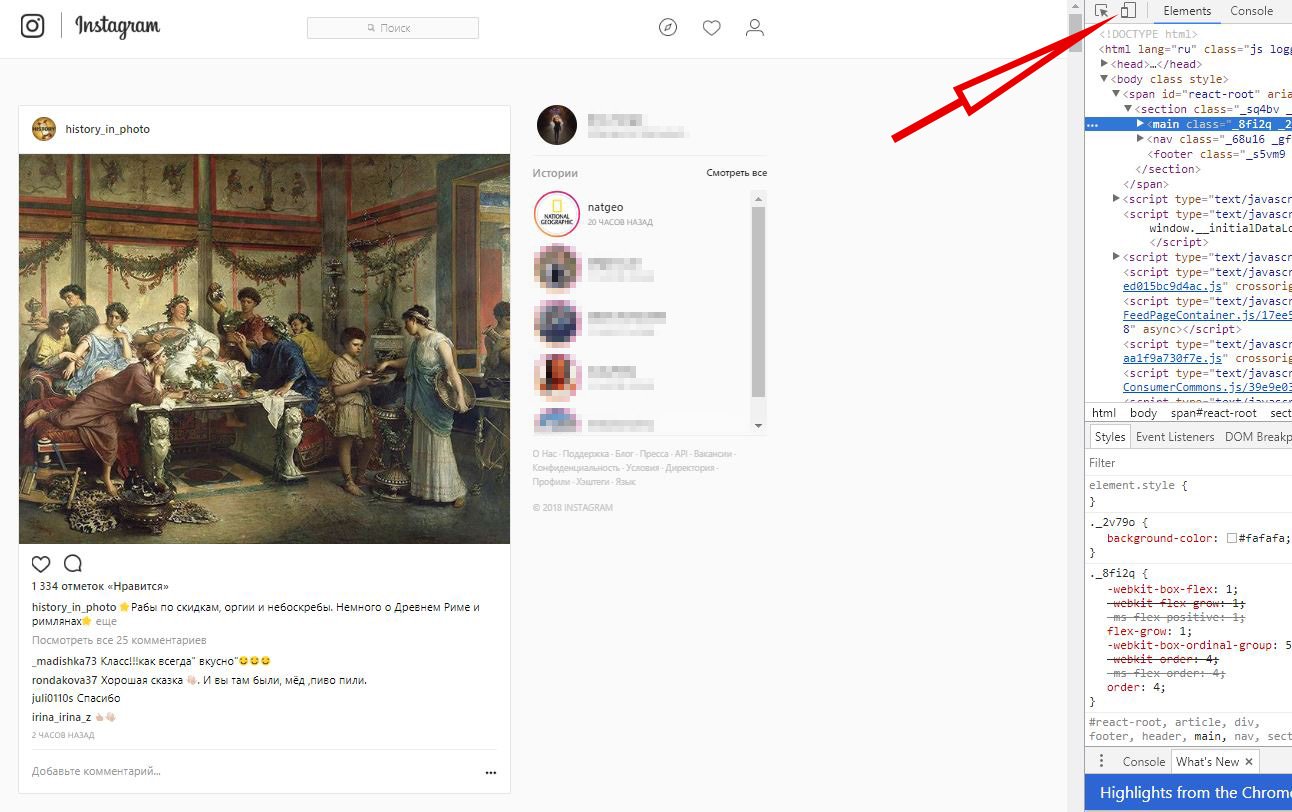Click the #fafafa background-color swatch
Viewport: 1292px width, 812px height.
click(x=1232, y=538)
